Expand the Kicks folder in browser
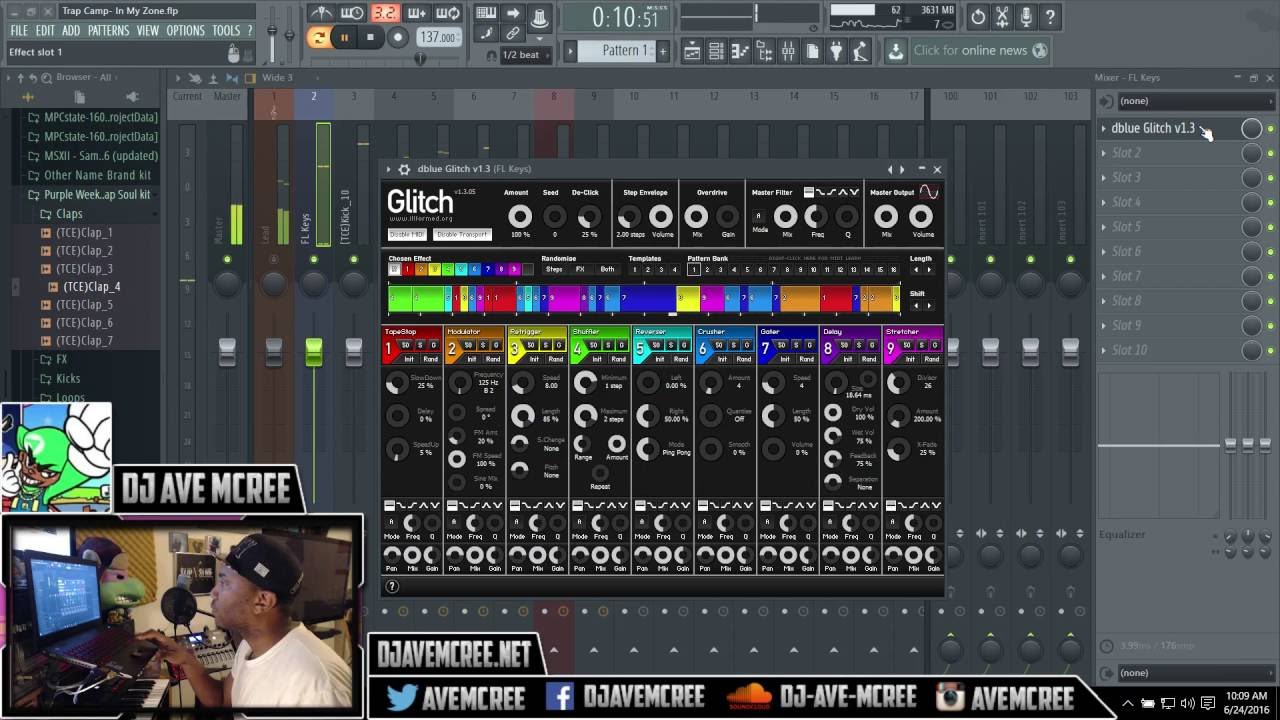The width and height of the screenshot is (1280, 720). [x=67, y=378]
